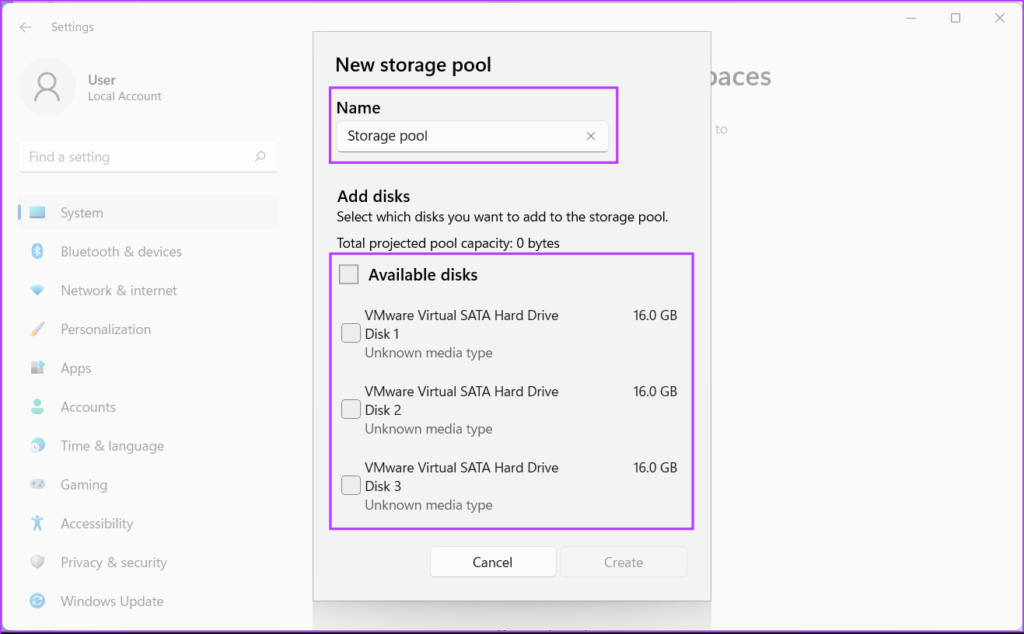Open the System settings category
Viewport: 1024px width, 634px height.
[x=82, y=213]
